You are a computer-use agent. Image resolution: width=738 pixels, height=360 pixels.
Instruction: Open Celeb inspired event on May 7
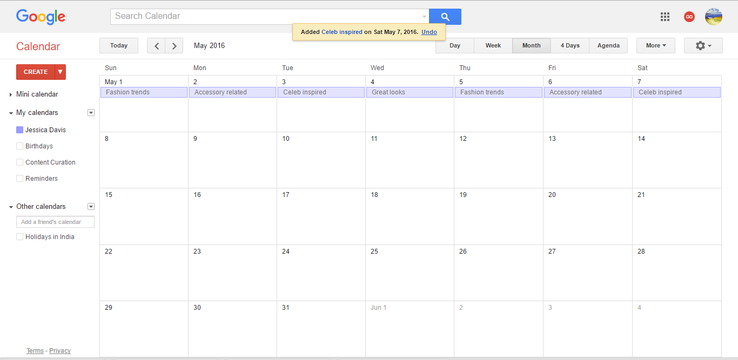(x=676, y=92)
